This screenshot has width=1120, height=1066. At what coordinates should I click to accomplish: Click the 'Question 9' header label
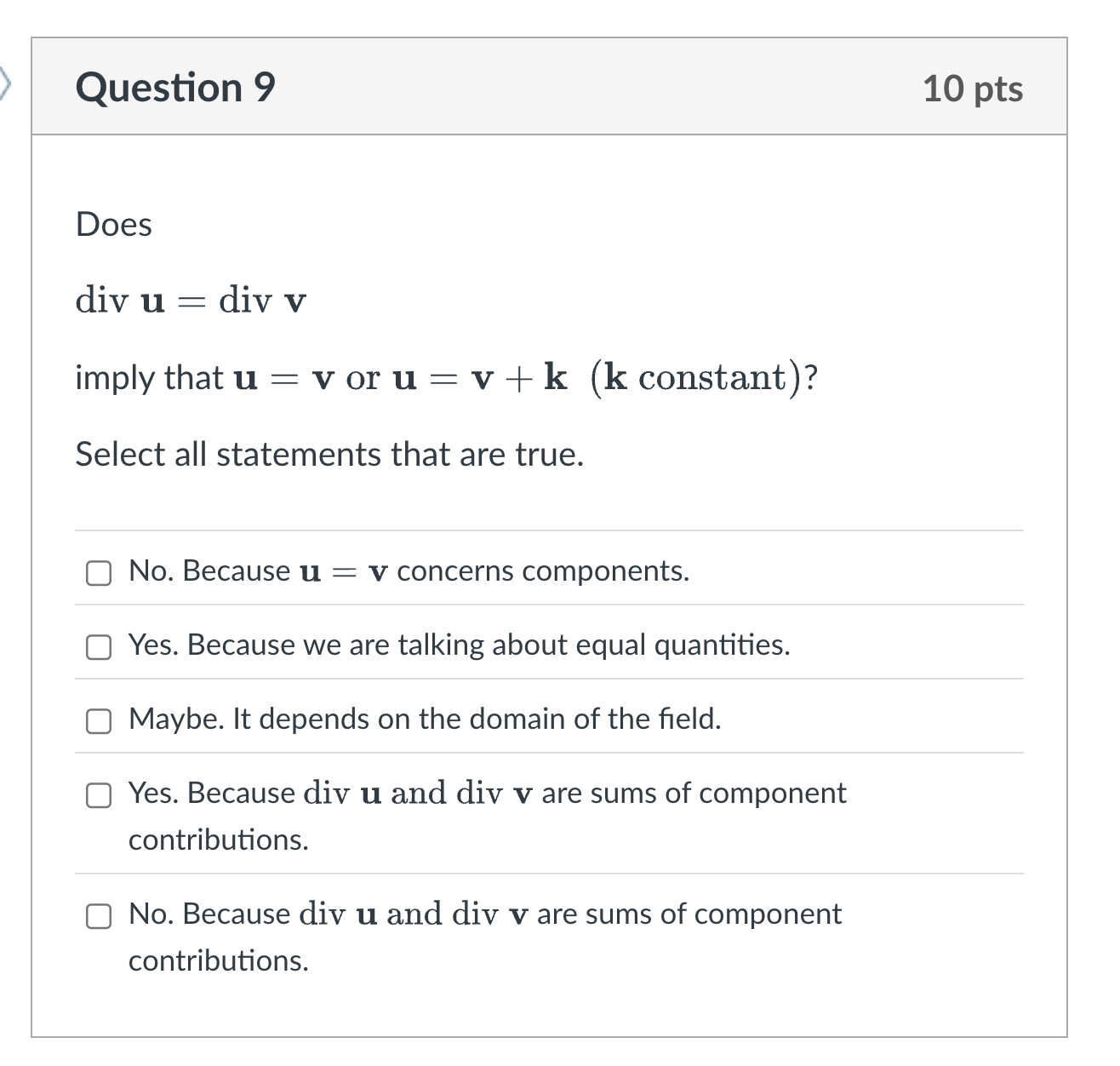pos(174,86)
